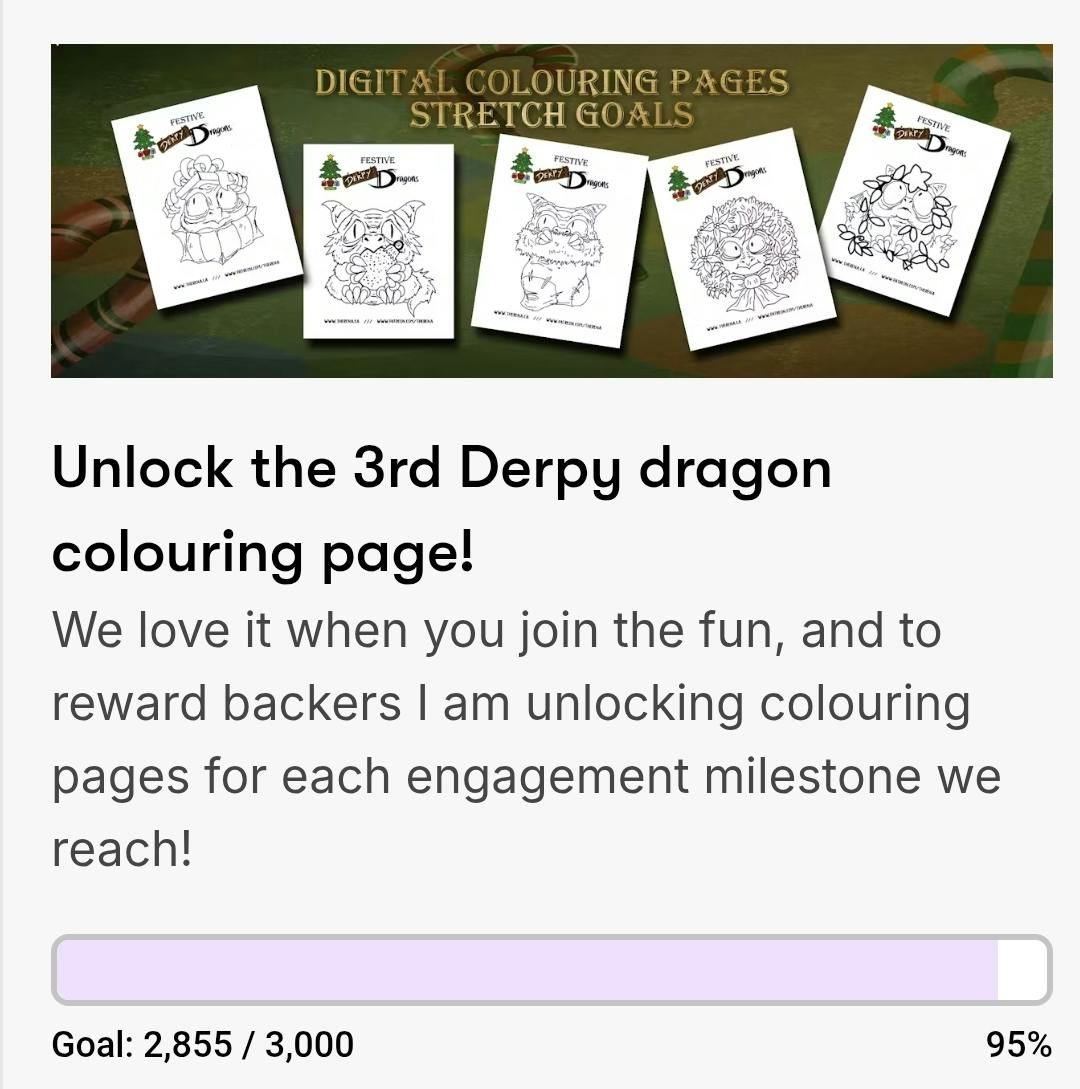Click the filled purple portion of progress bar
Screen dimensions: 1080x1089
[526, 970]
